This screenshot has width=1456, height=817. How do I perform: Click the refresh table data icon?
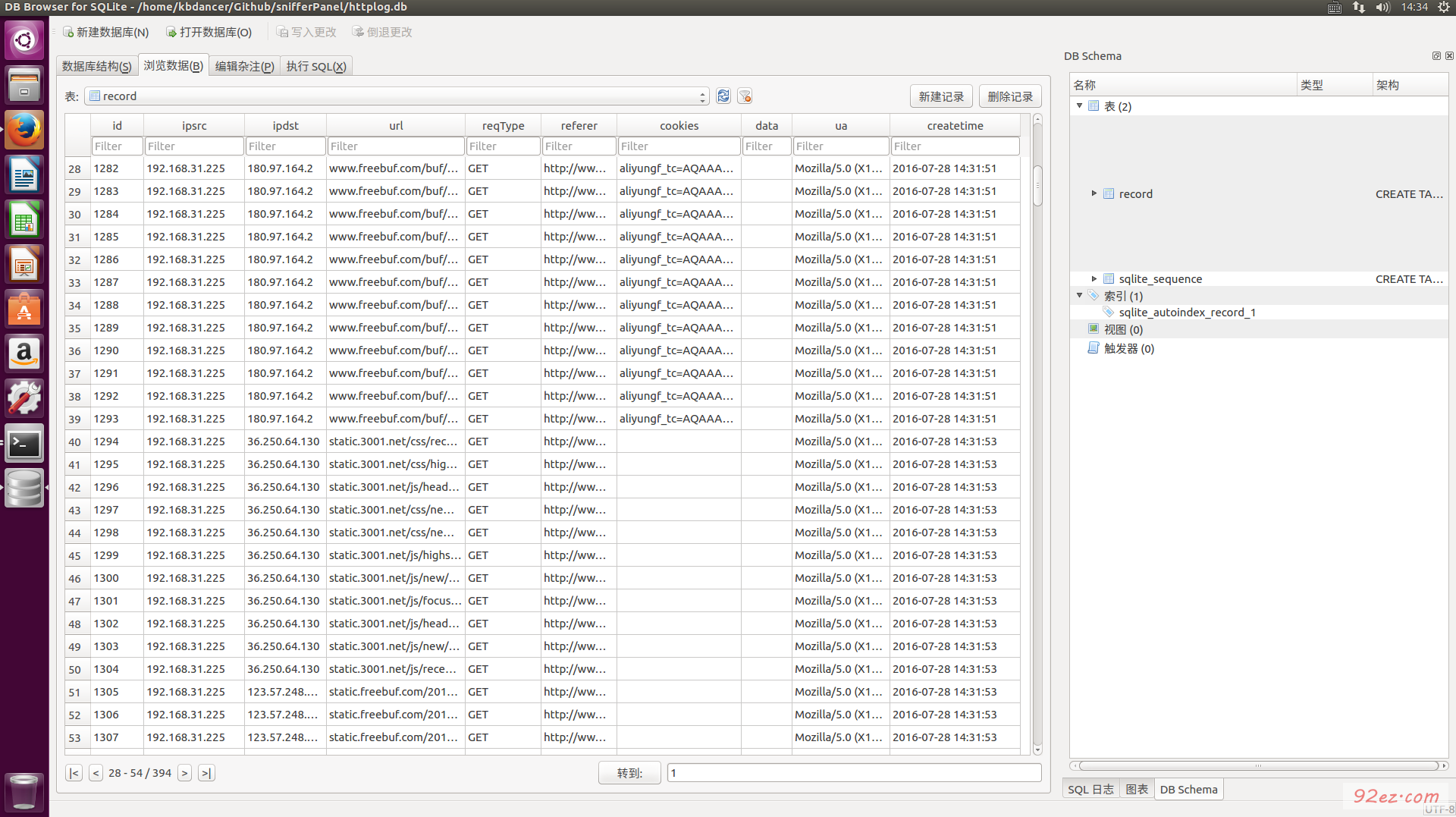click(723, 96)
